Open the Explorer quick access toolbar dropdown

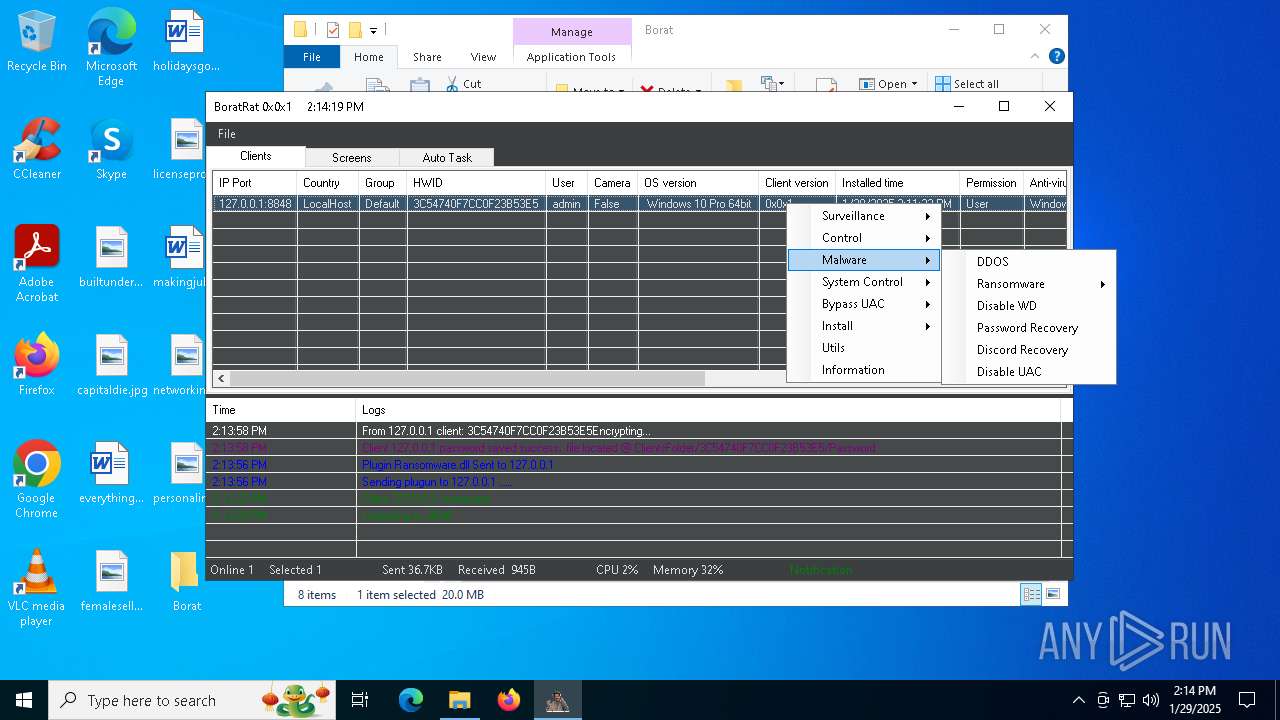[x=374, y=31]
